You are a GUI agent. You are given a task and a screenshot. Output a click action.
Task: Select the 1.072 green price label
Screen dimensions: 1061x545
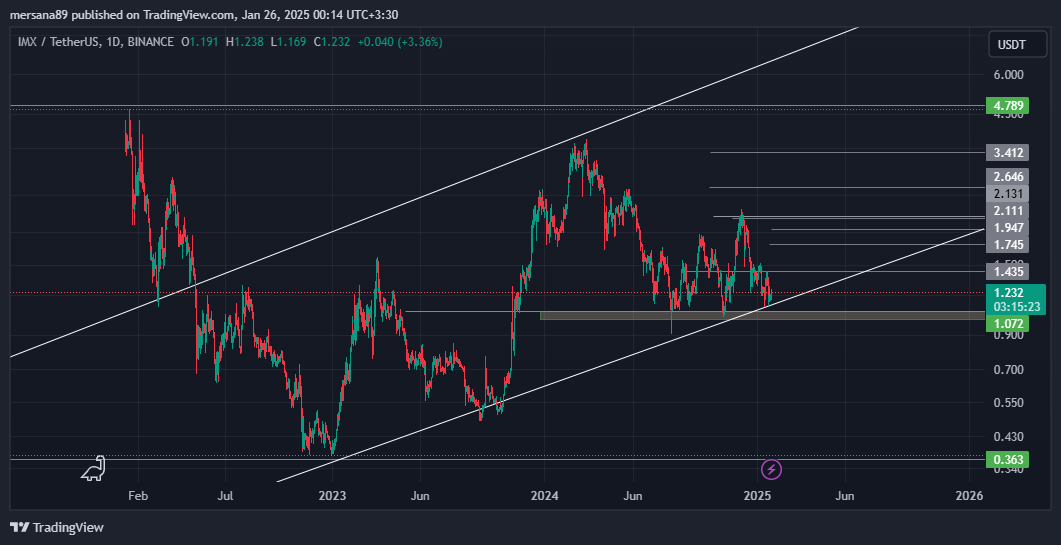(1008, 324)
